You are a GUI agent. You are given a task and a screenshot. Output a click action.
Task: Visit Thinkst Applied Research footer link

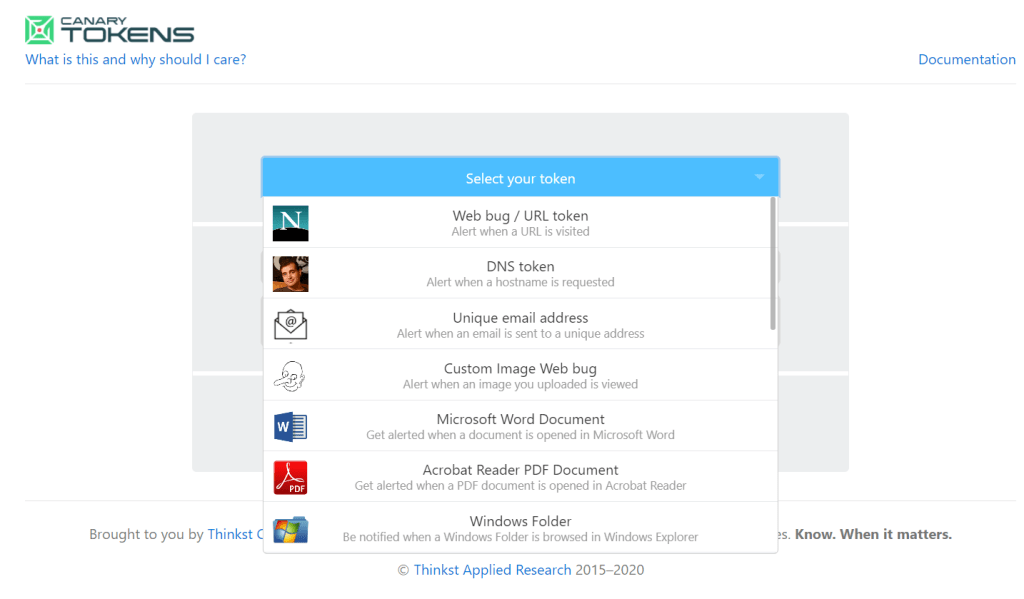[x=492, y=570]
